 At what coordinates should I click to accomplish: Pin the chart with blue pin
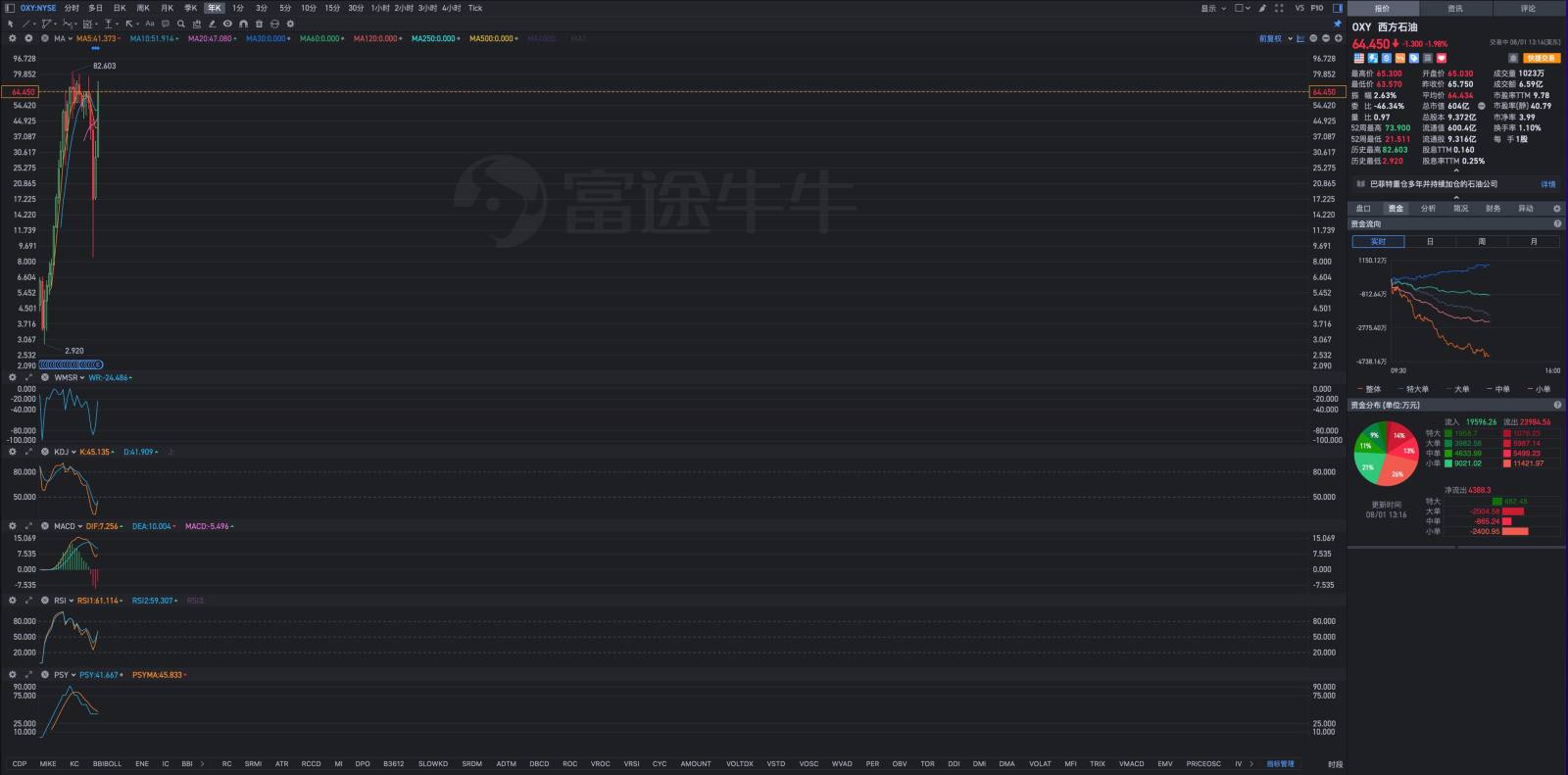[1338, 24]
